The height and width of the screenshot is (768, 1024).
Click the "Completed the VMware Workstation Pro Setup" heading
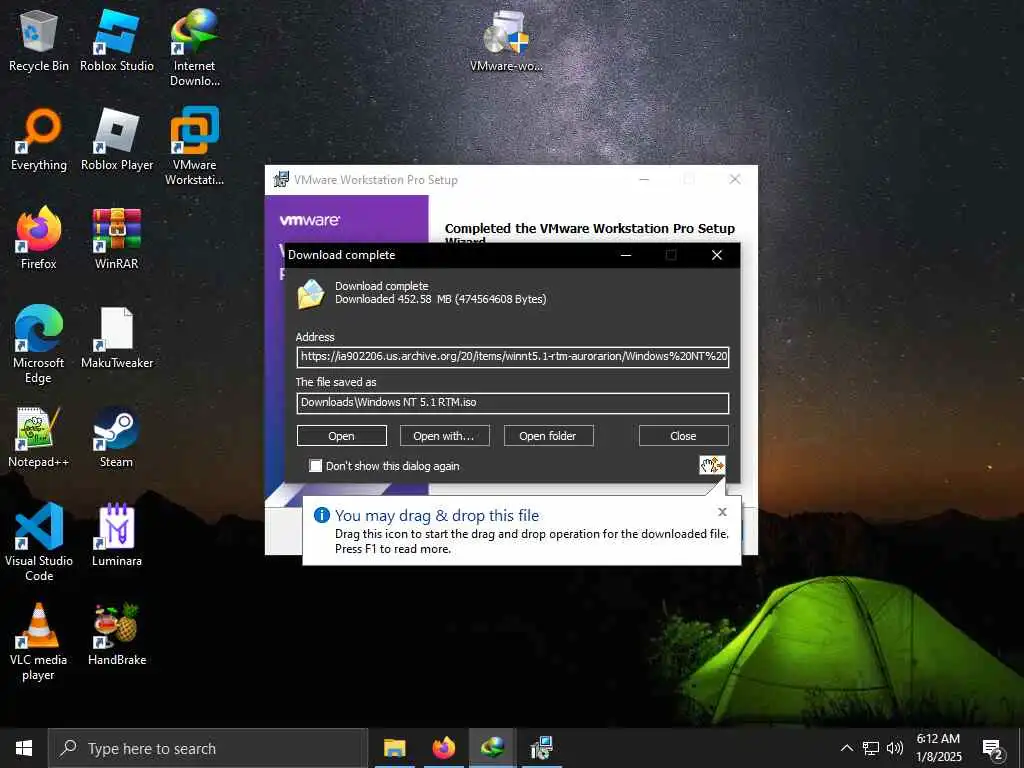(590, 229)
